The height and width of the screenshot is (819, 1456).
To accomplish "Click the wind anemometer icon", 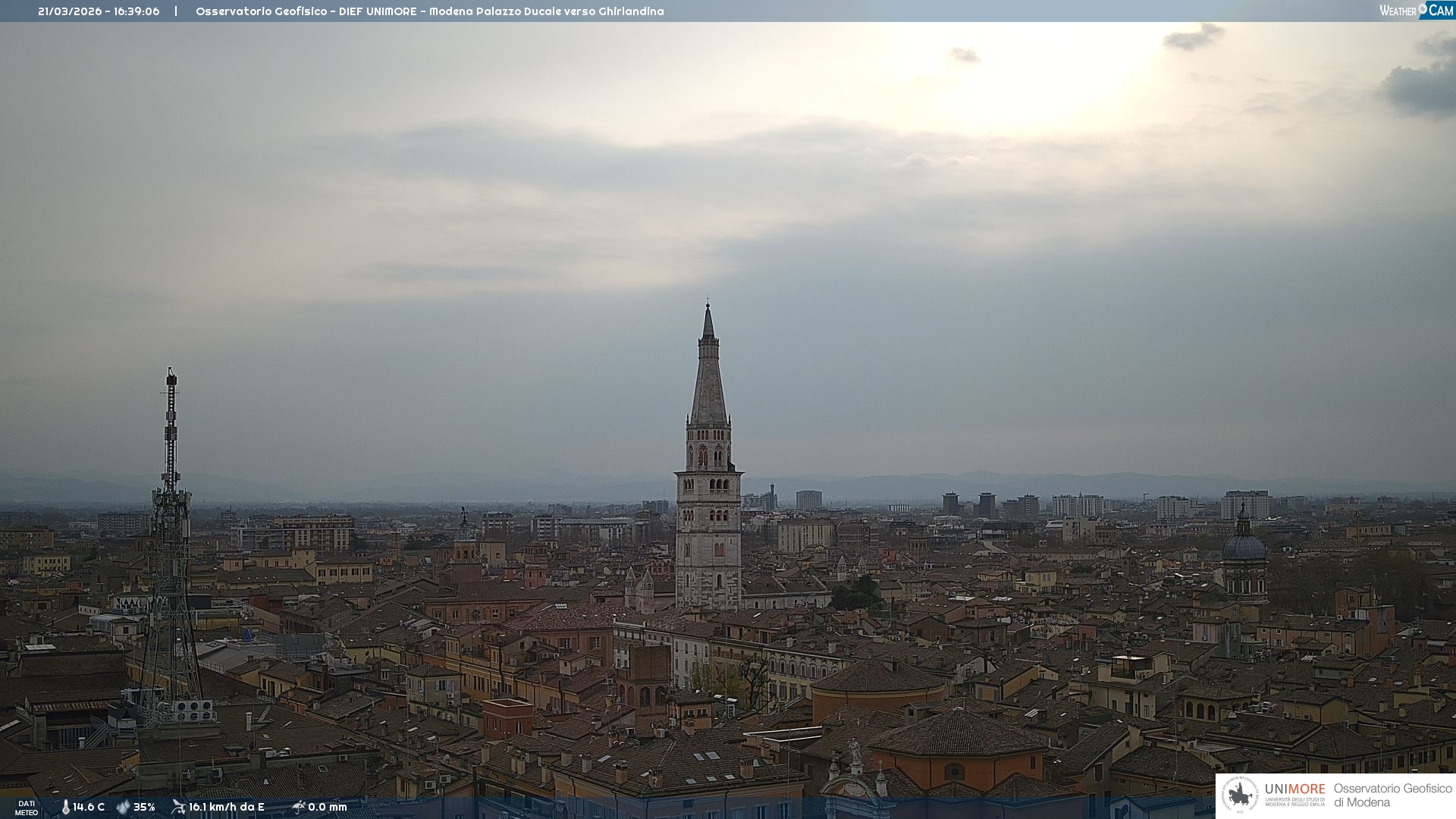I will 178,807.
